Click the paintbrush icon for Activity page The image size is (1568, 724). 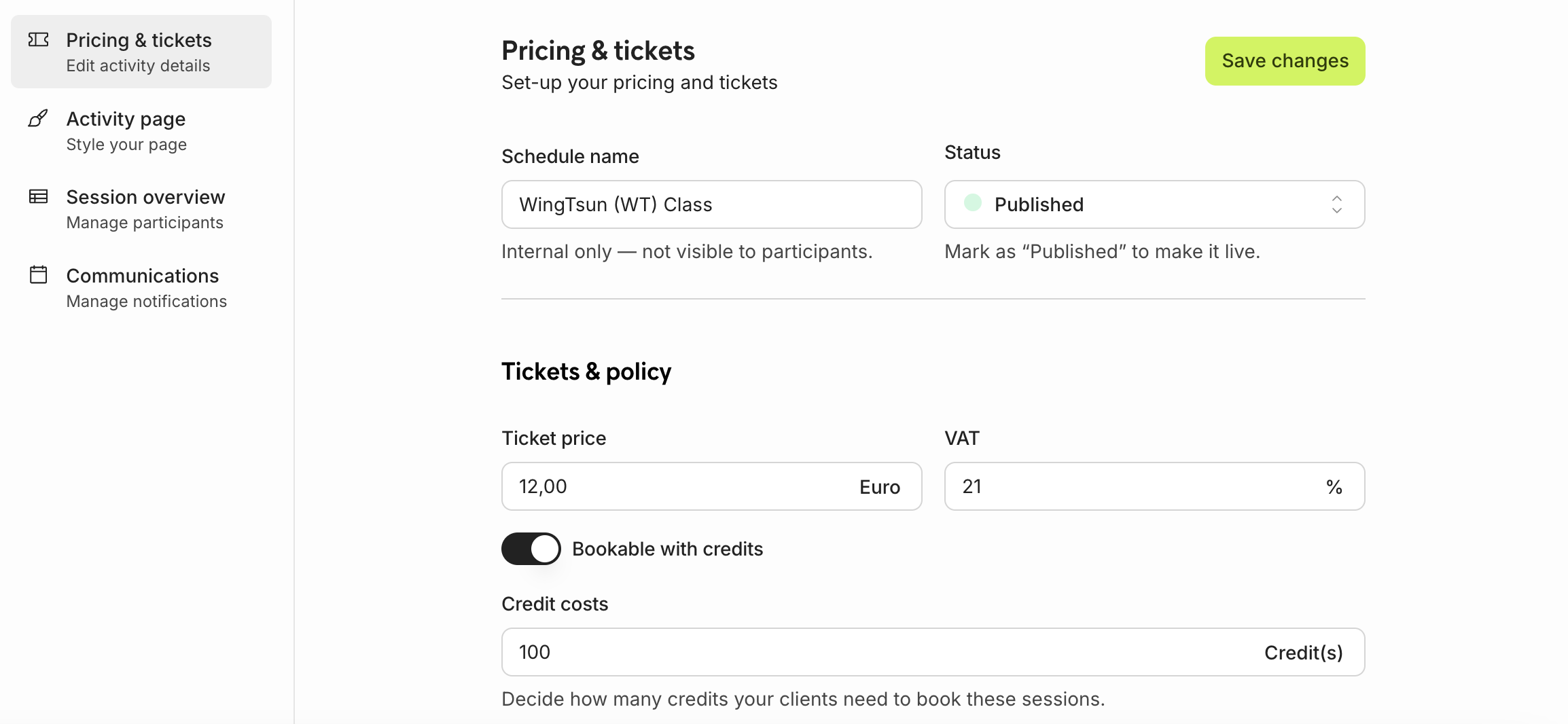tap(38, 119)
